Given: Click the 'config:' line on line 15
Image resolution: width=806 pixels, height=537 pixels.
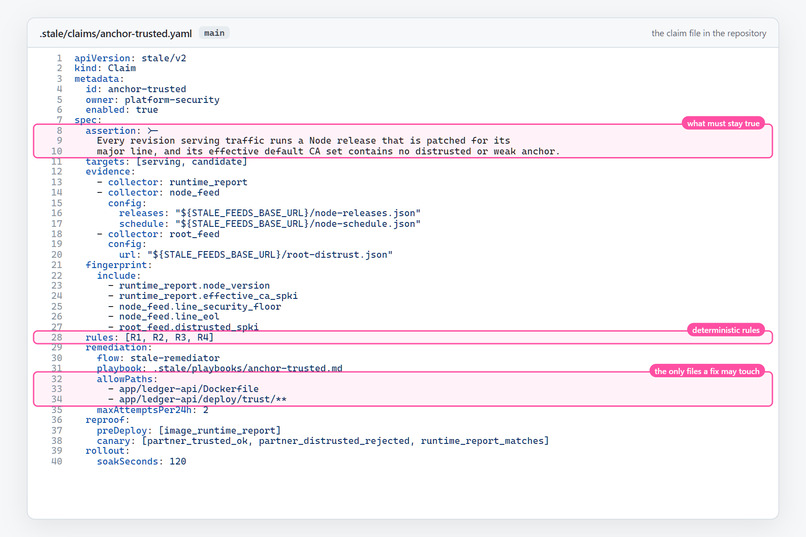Looking at the screenshot, I should tap(127, 203).
